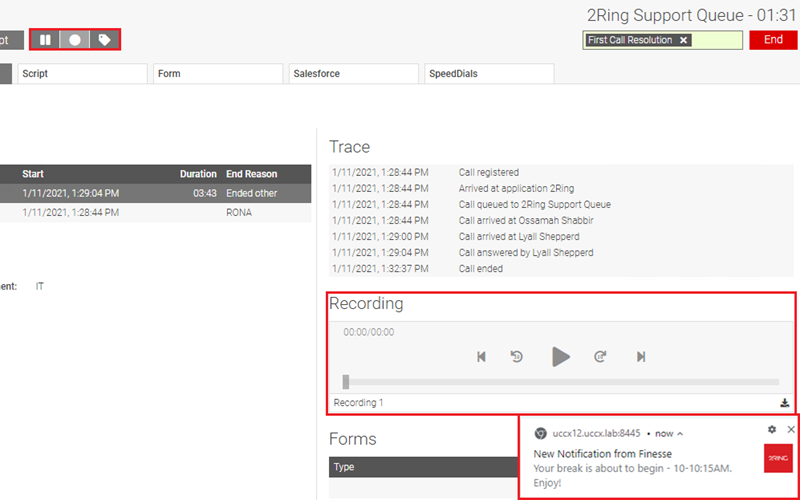Click the First Call Resolution tag field
The height and width of the screenshot is (500, 800).
662,40
